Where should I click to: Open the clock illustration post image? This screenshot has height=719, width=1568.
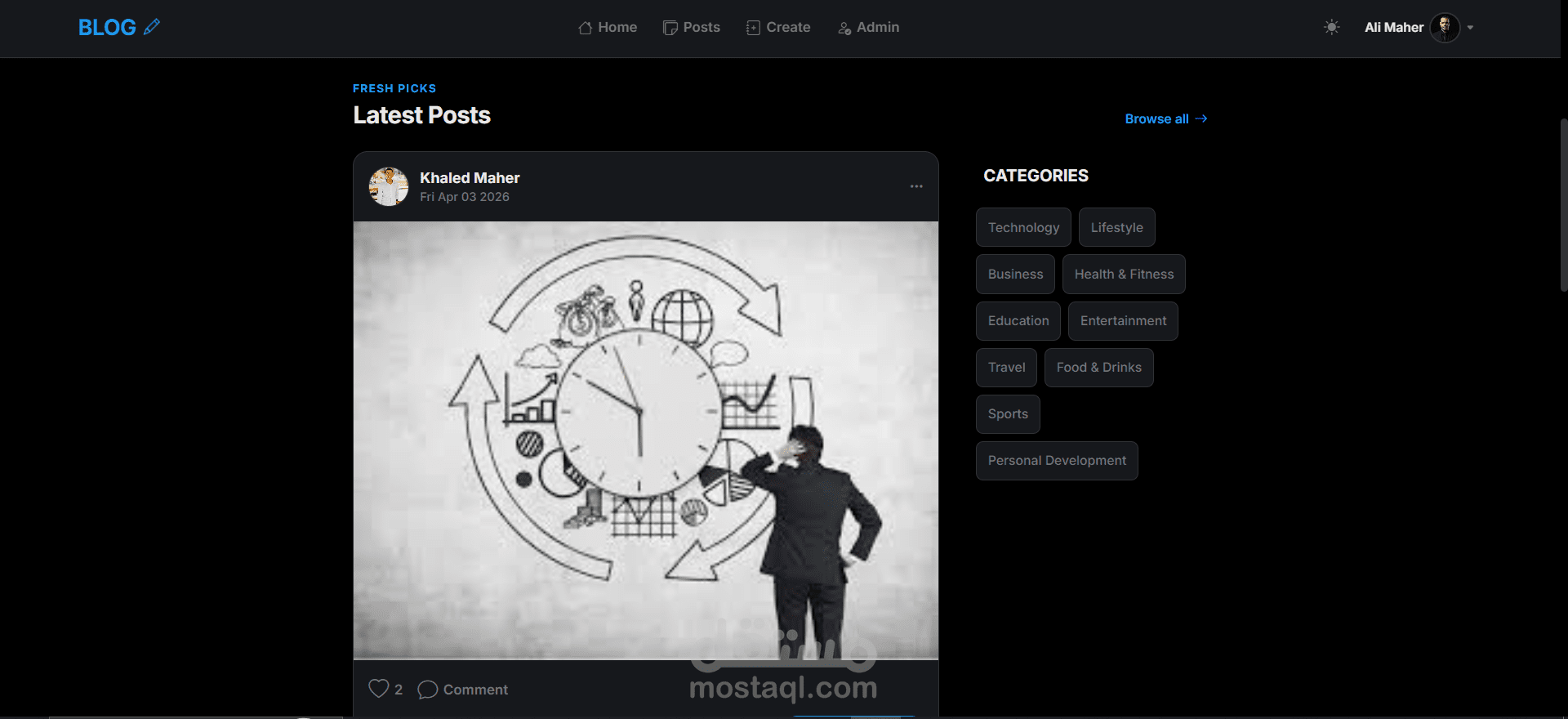[x=646, y=440]
